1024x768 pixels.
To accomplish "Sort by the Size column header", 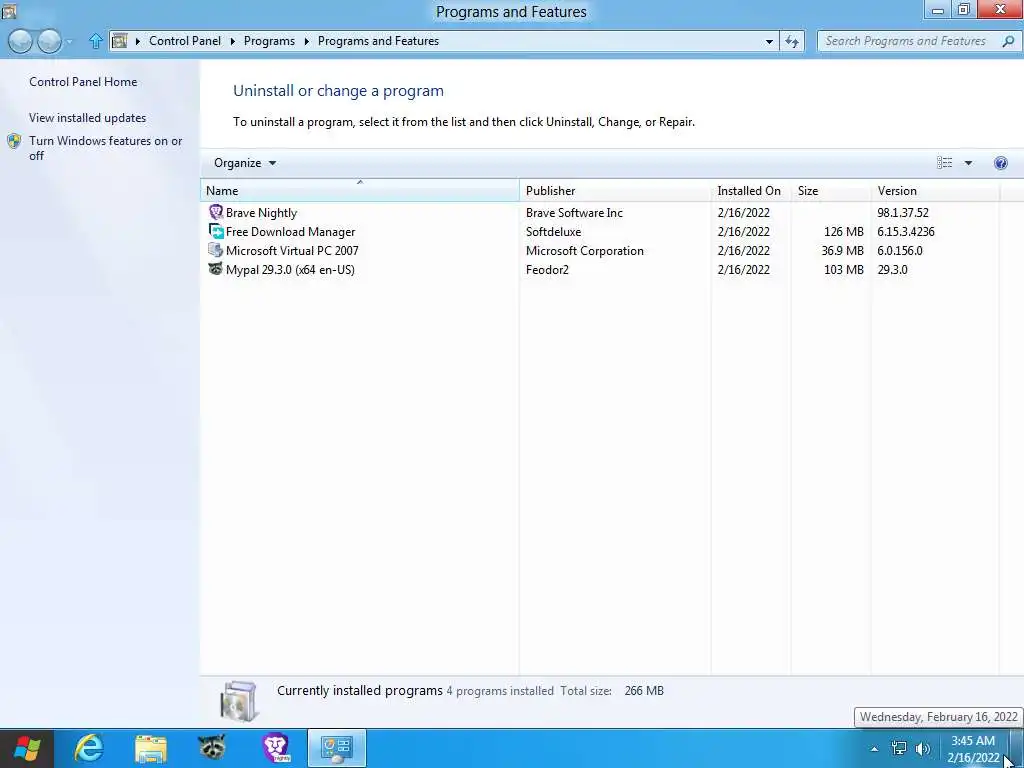I will coord(831,191).
